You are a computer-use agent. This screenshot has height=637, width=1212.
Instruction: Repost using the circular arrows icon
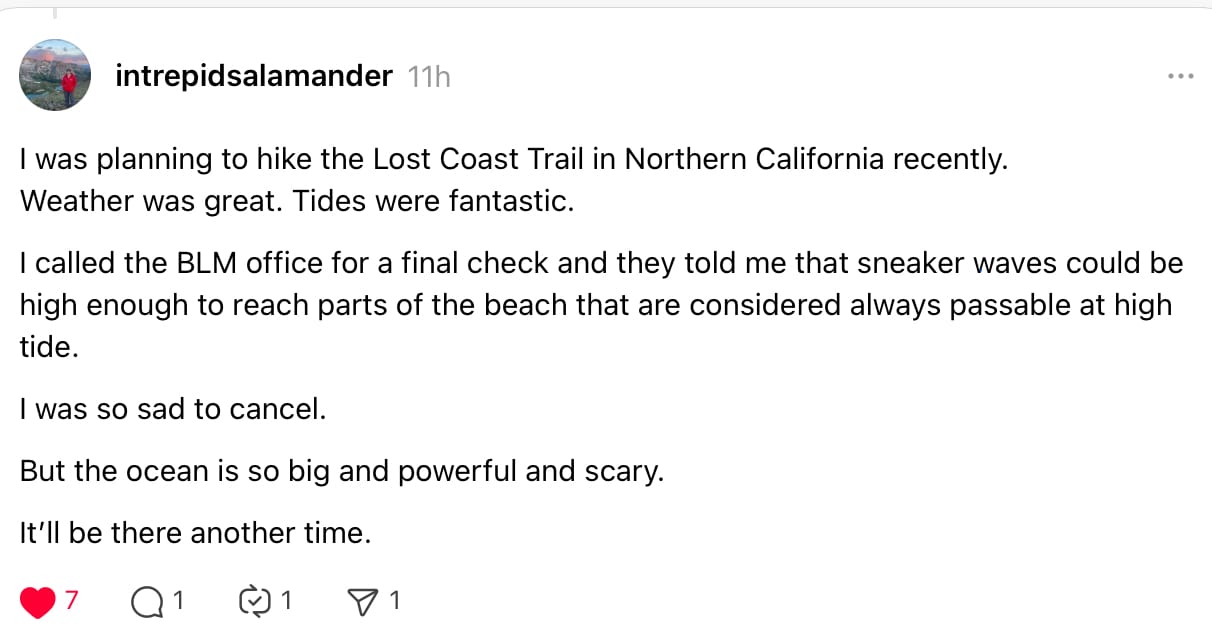point(255,601)
